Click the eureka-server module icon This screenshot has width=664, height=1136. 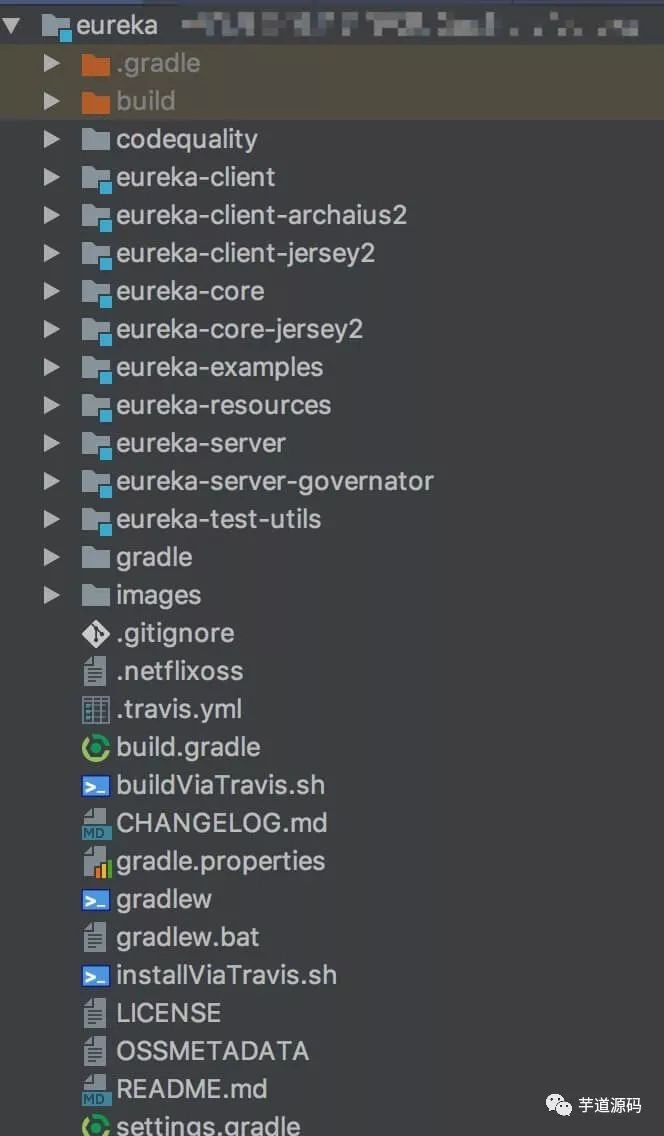(x=96, y=445)
